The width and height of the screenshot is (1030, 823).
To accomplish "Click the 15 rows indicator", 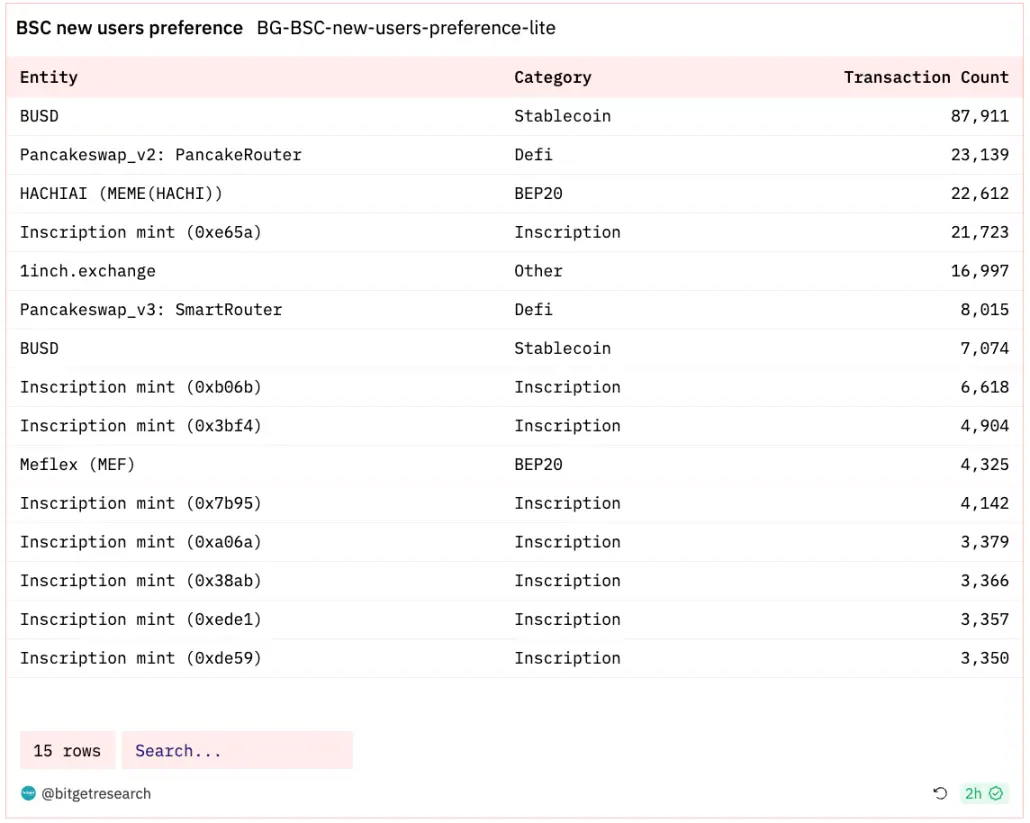I will pos(67,751).
